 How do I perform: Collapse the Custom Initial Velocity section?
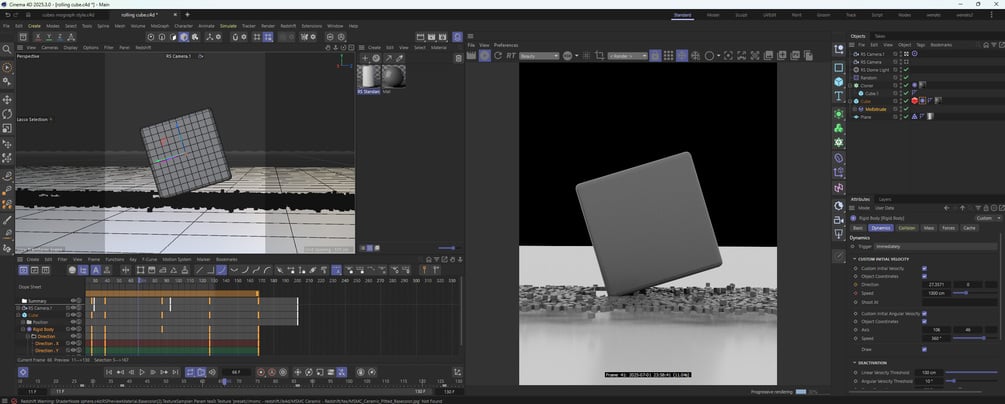855,259
